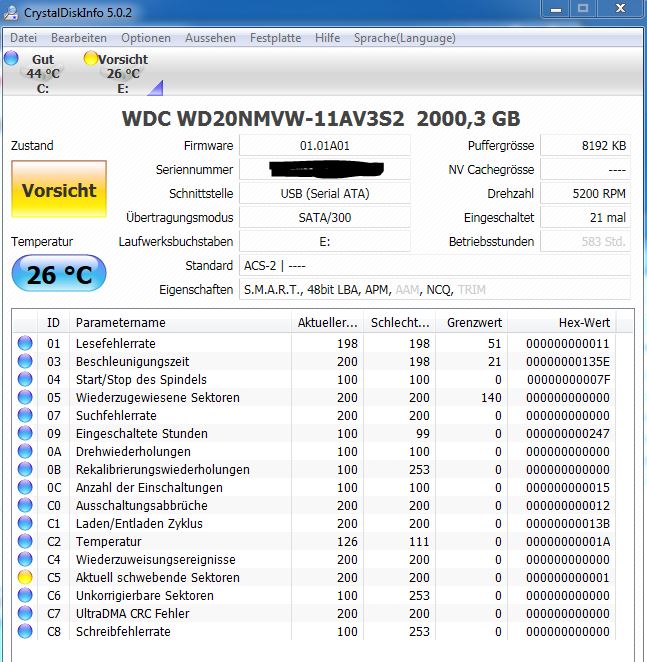The width and height of the screenshot is (647, 662).
Task: Click the Parametername column header
Action: pos(180,323)
